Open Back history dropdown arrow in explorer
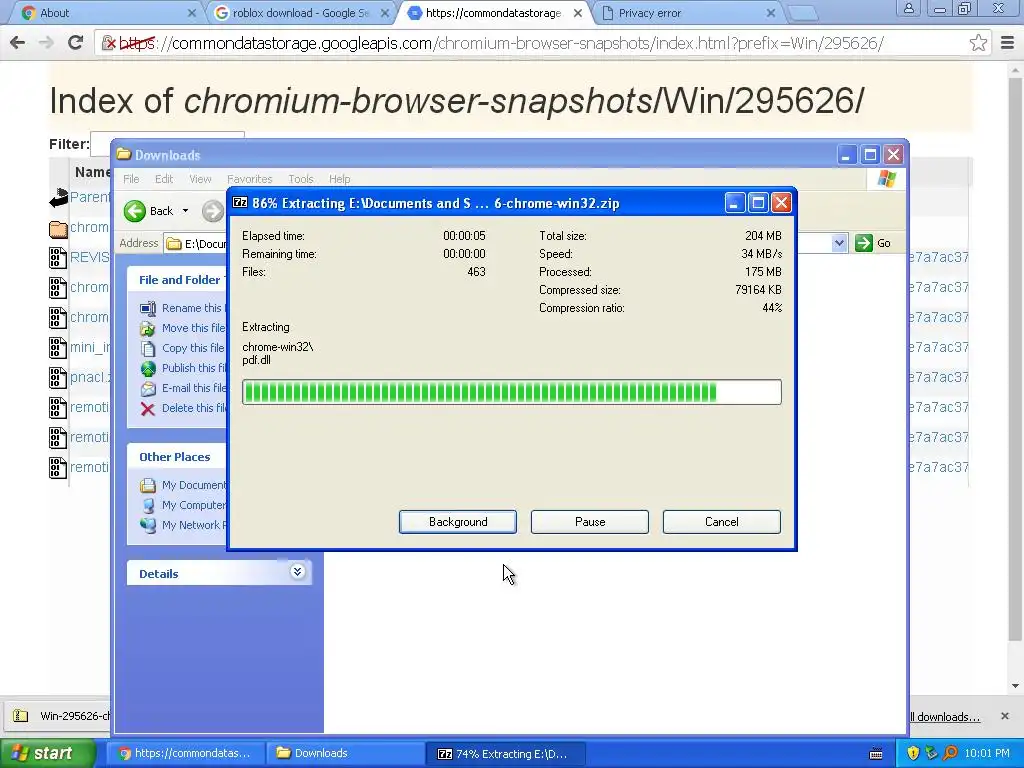 pos(185,211)
